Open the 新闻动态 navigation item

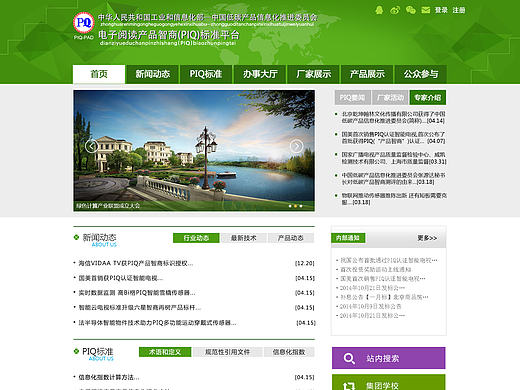click(153, 74)
